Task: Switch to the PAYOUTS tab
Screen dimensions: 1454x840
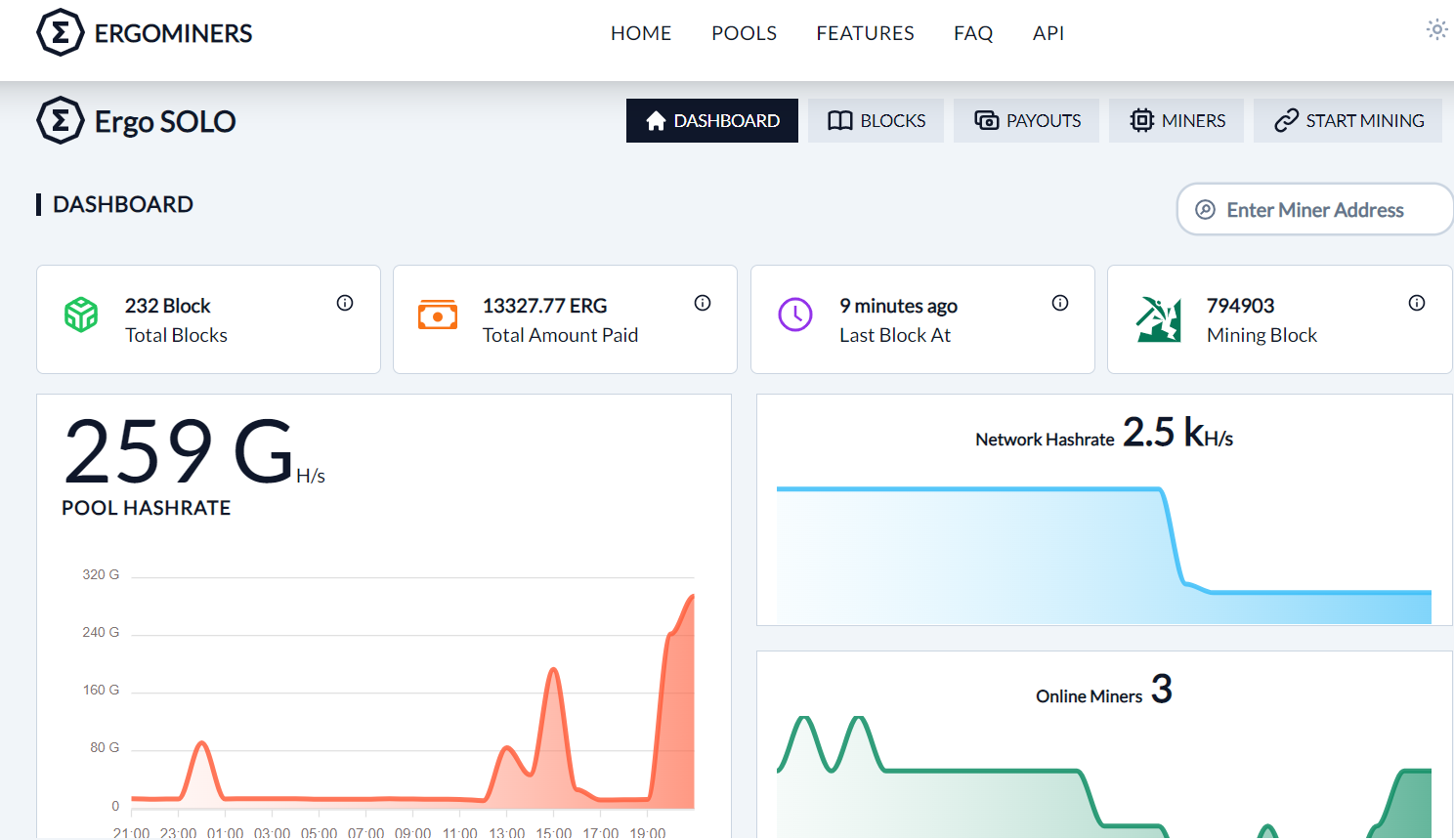Action: tap(1026, 121)
